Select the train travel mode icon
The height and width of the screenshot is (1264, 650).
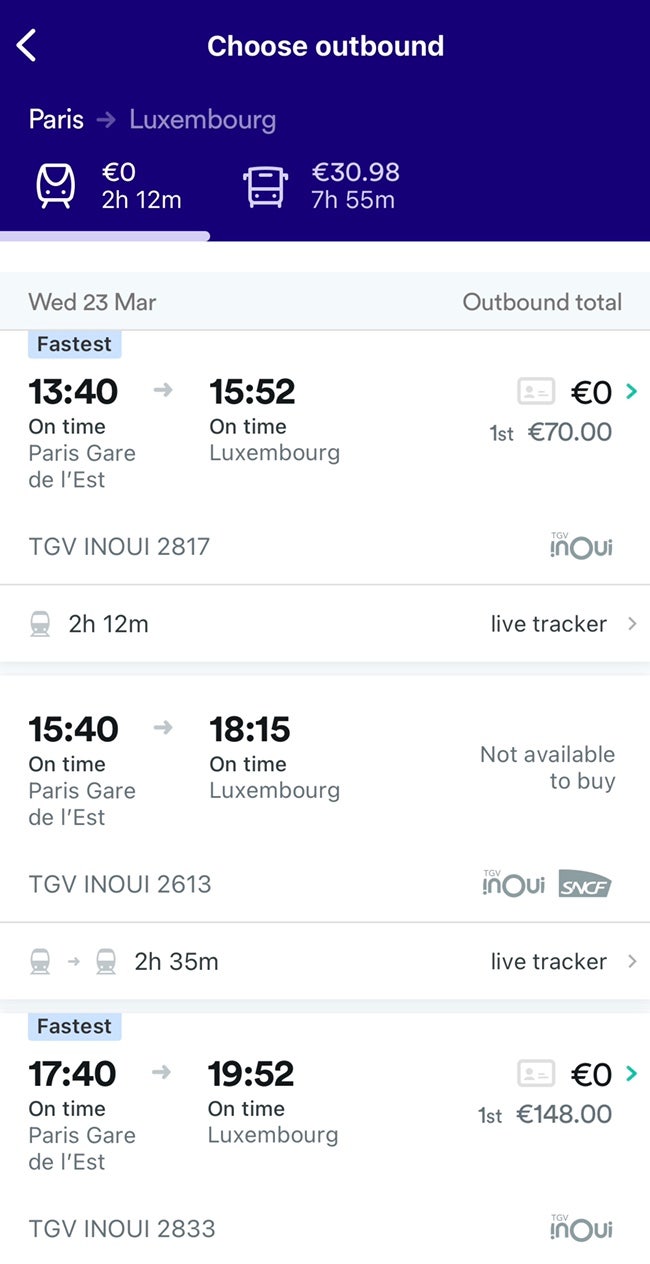coord(54,186)
